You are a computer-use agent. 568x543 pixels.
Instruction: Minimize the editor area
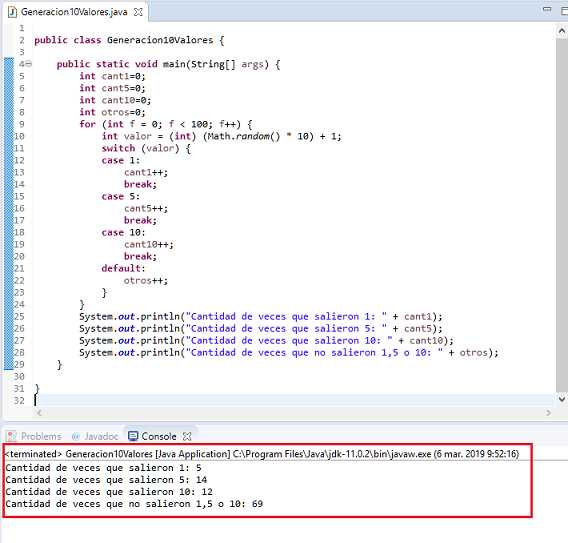click(547, 9)
